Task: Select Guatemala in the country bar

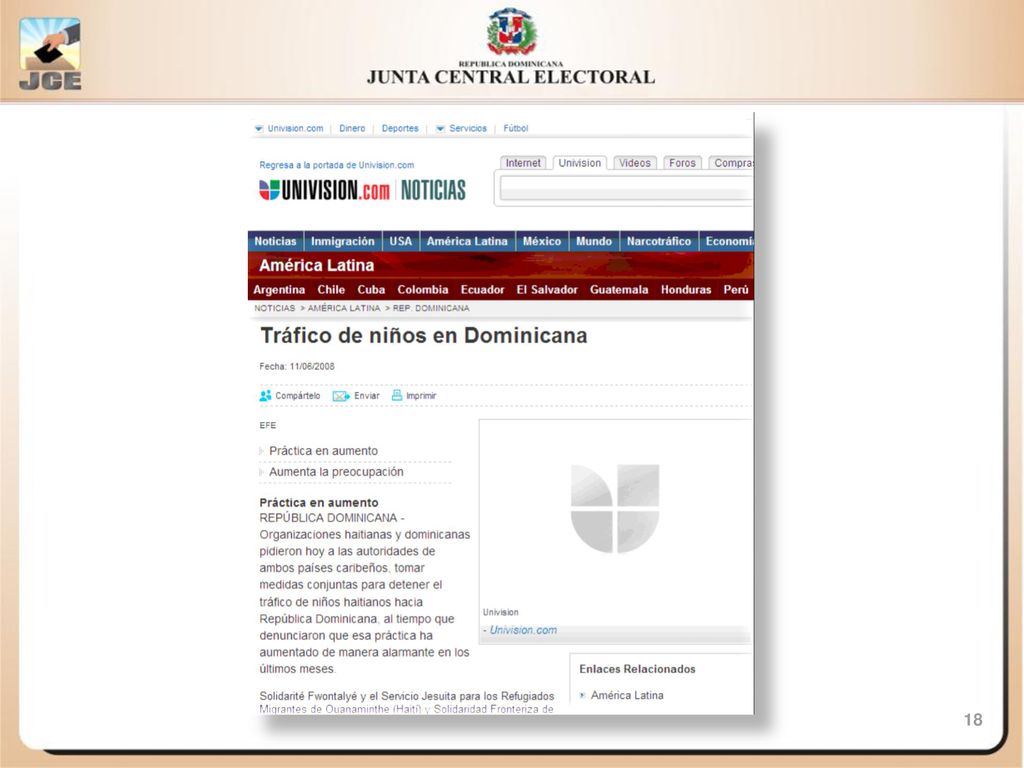Action: tap(619, 289)
